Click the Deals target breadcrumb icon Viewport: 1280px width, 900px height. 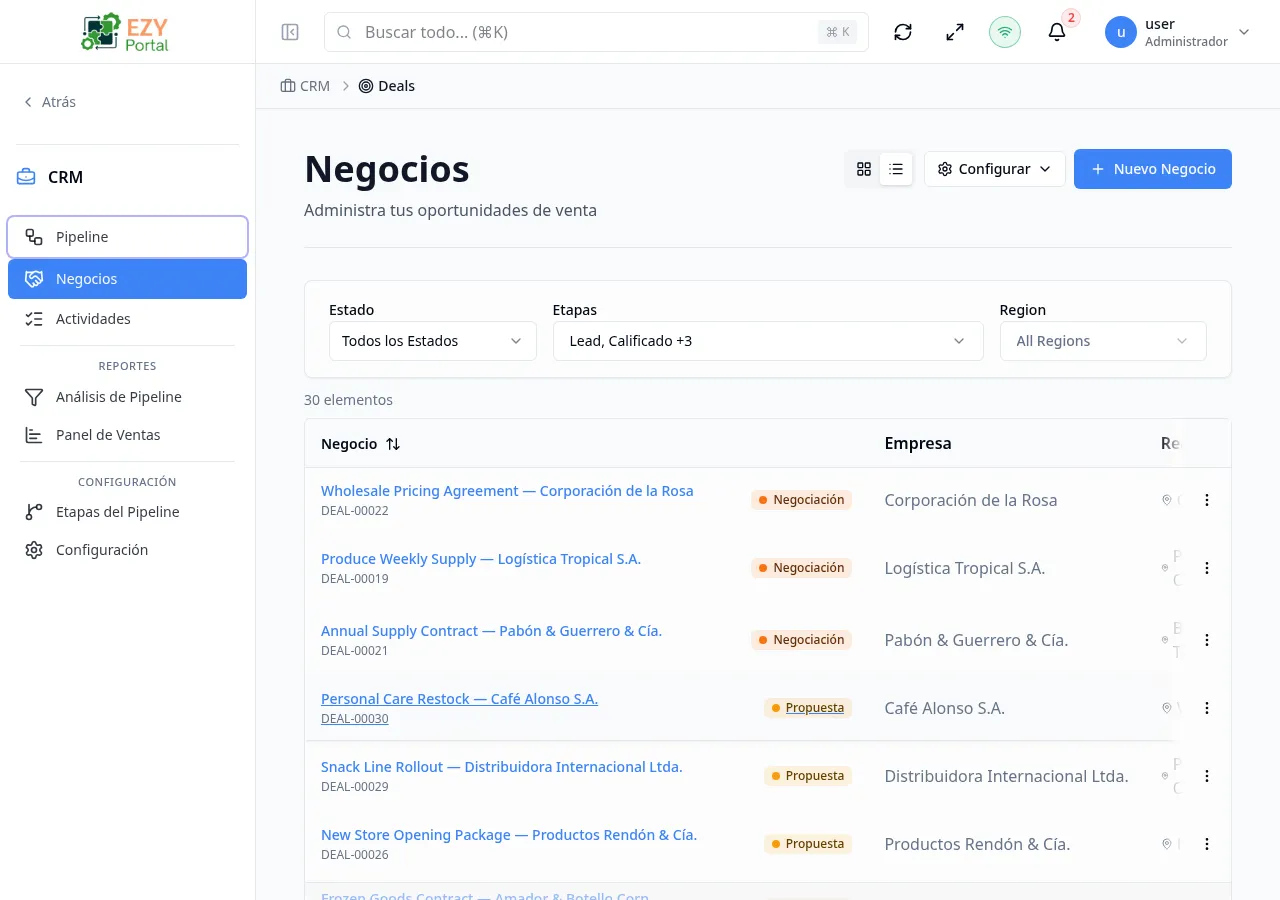coord(366,86)
